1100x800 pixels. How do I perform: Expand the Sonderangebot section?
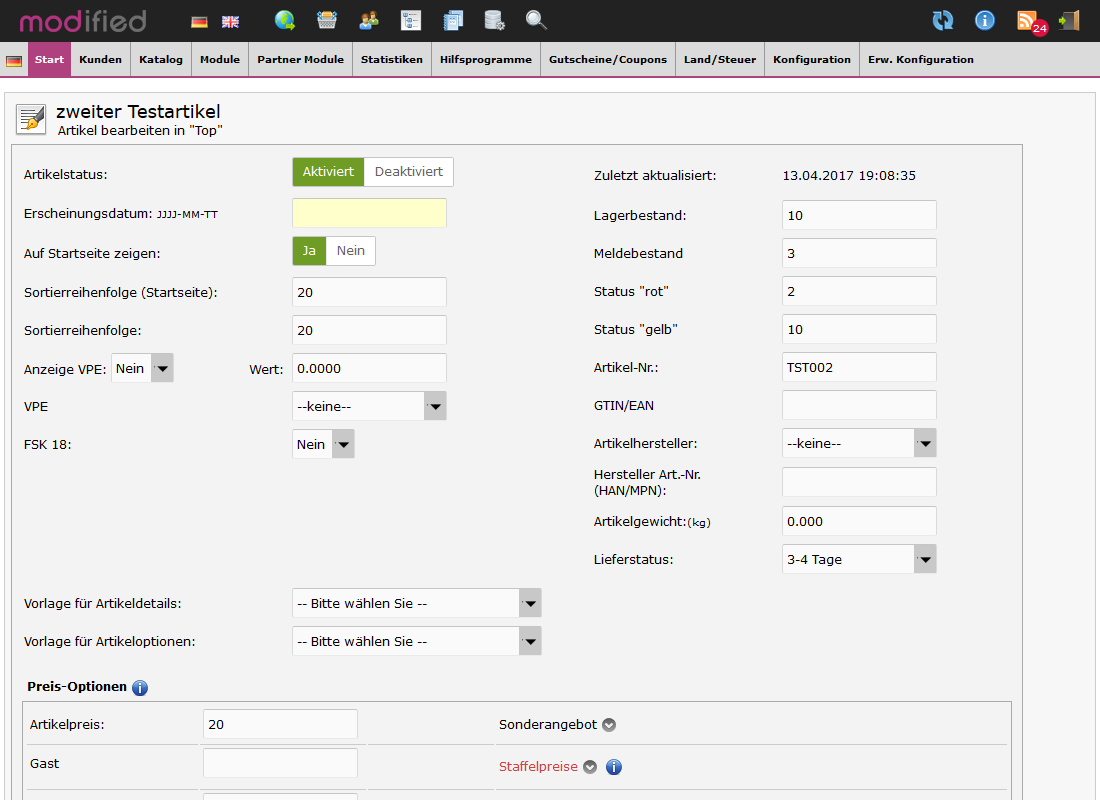[x=608, y=725]
